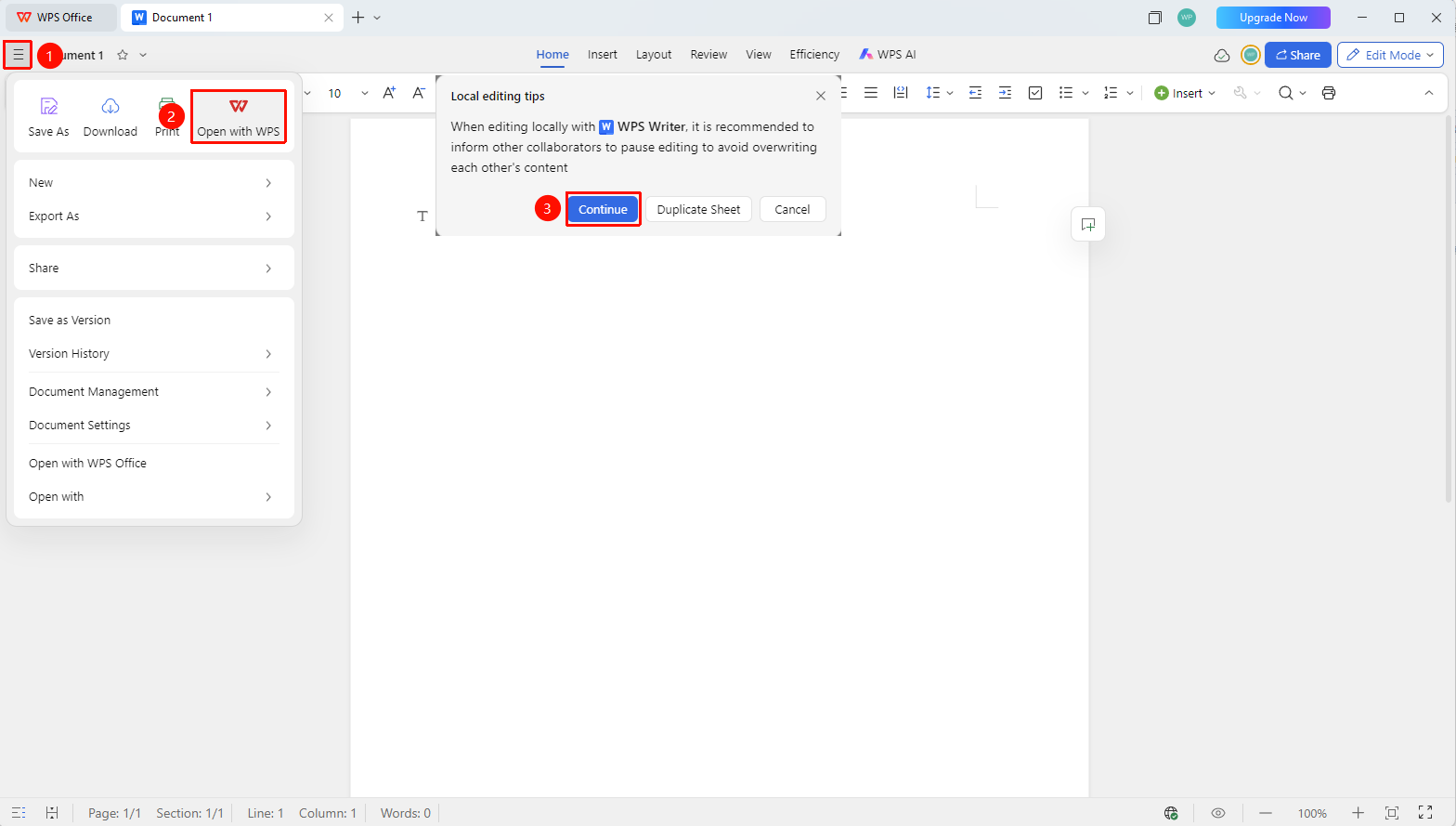
Task: Click the toolbar printer icon
Action: click(1329, 93)
